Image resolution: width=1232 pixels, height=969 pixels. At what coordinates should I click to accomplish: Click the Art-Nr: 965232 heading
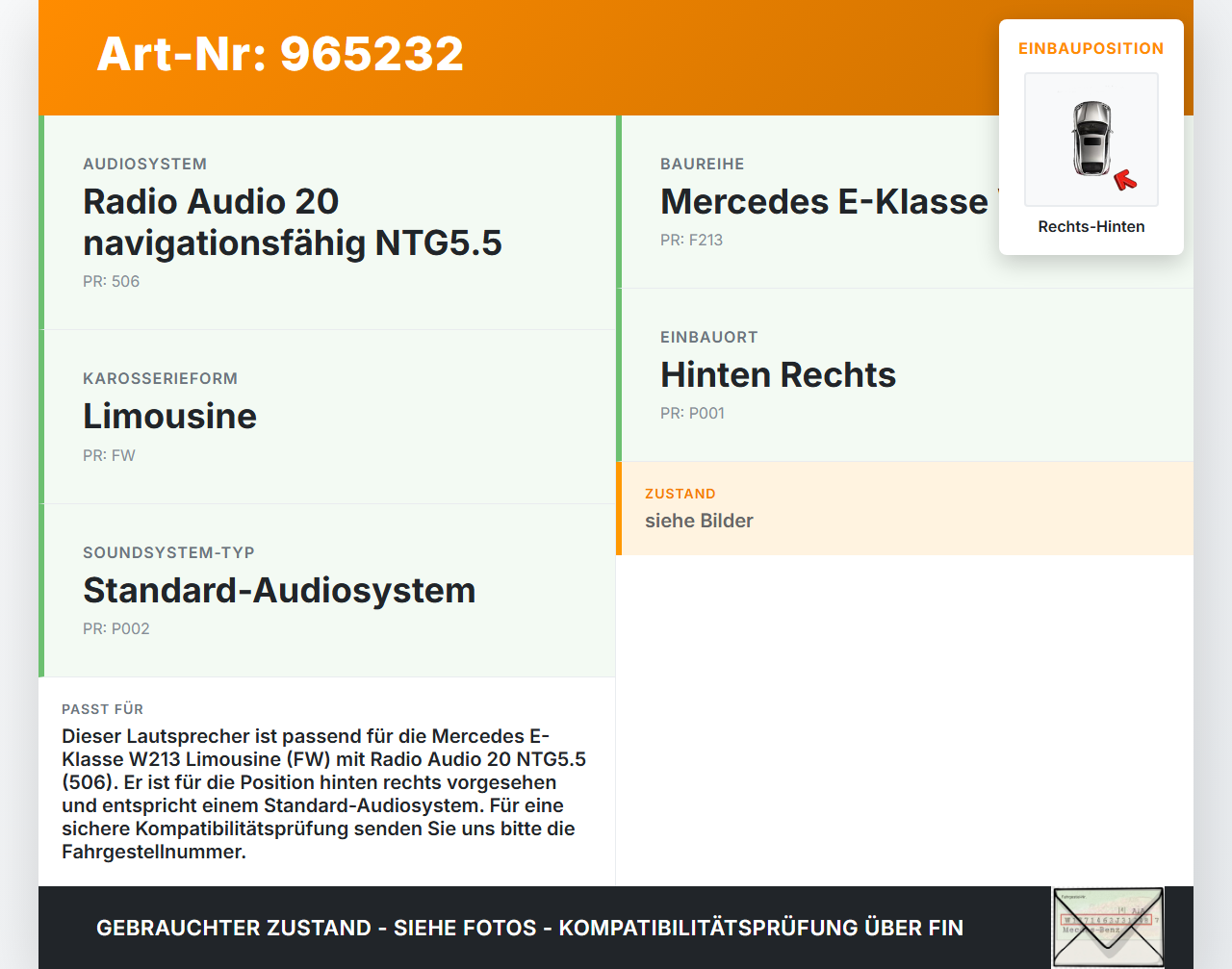[279, 54]
